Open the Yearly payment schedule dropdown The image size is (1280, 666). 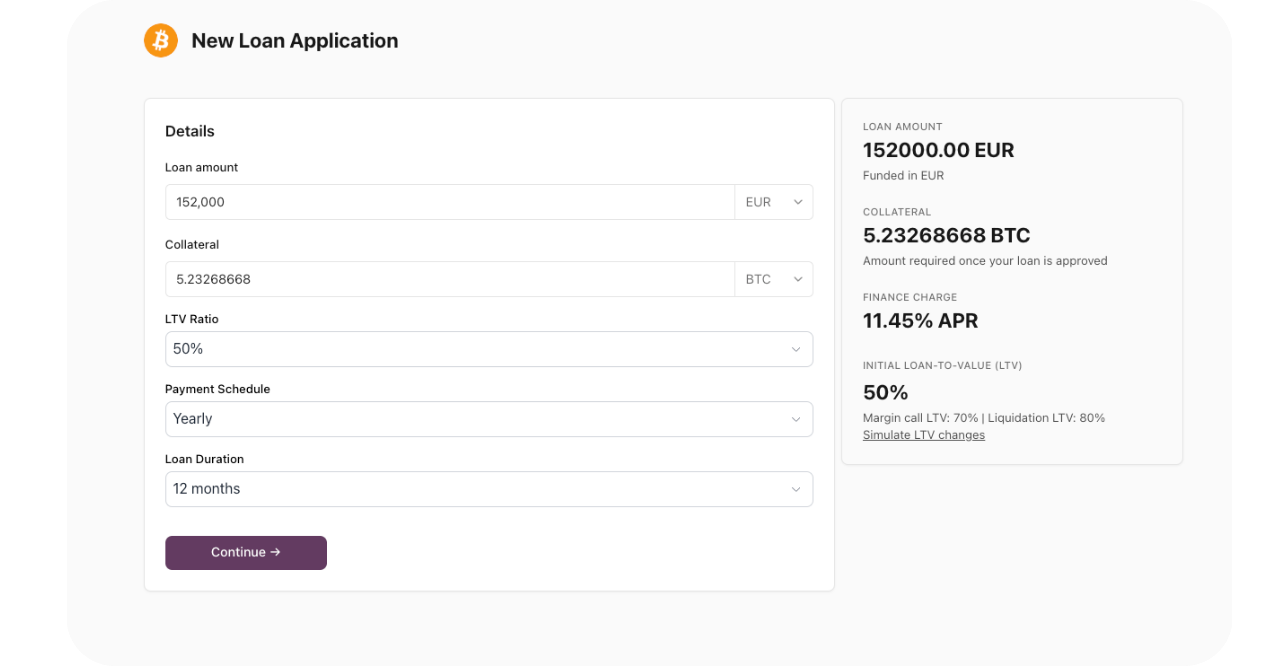click(x=489, y=419)
